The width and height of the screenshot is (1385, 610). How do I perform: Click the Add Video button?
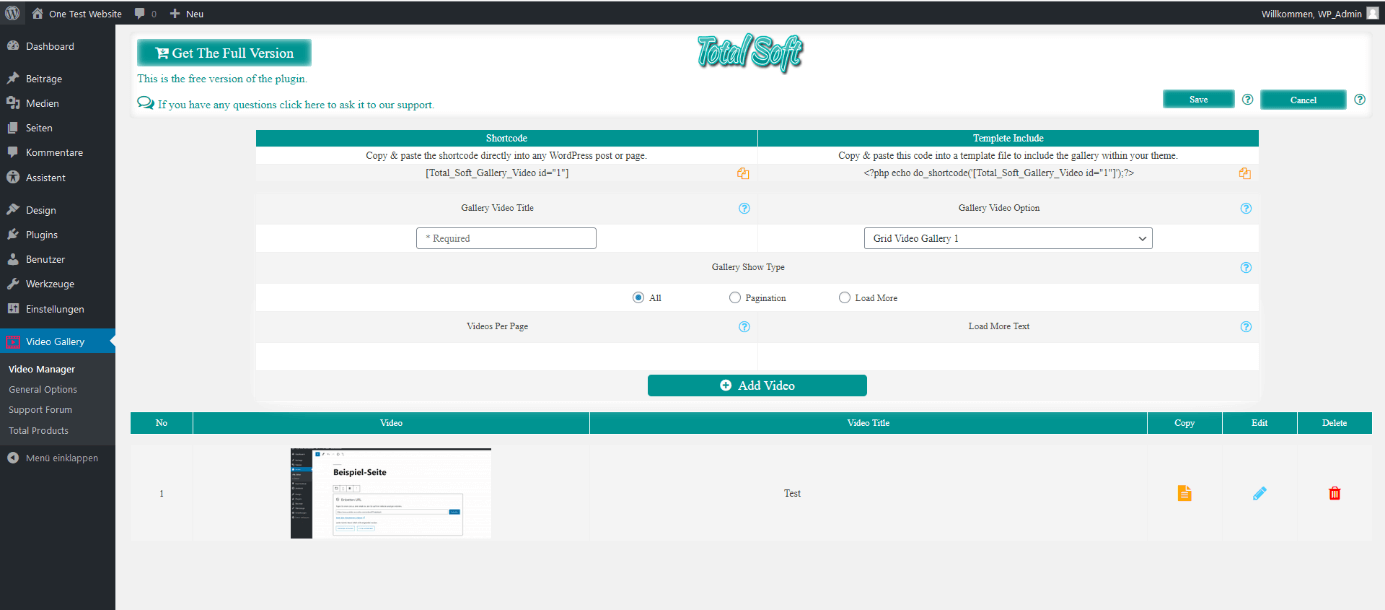pos(757,385)
